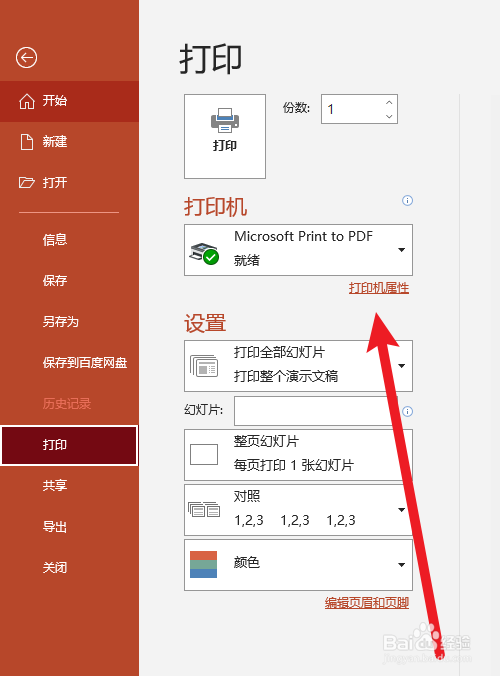Select 开始 in the sidebar
500x676 pixels.
click(69, 101)
